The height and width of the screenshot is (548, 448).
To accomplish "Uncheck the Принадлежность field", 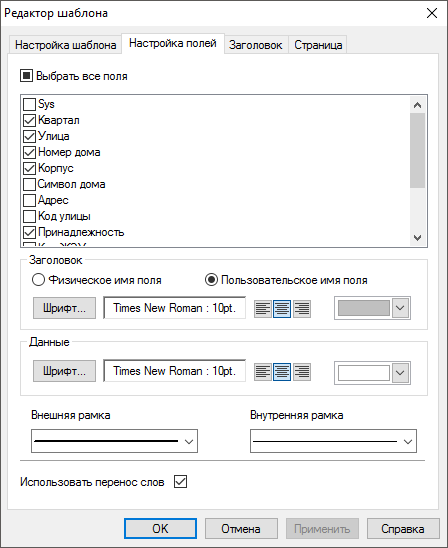I will [29, 232].
